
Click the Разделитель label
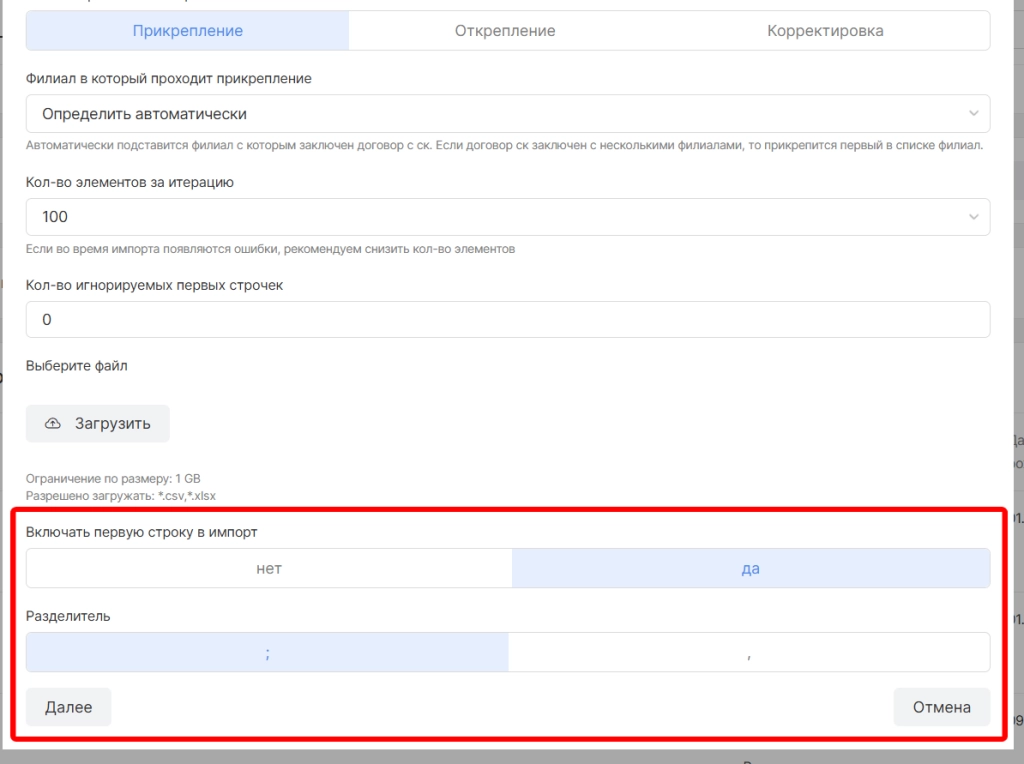coord(68,616)
